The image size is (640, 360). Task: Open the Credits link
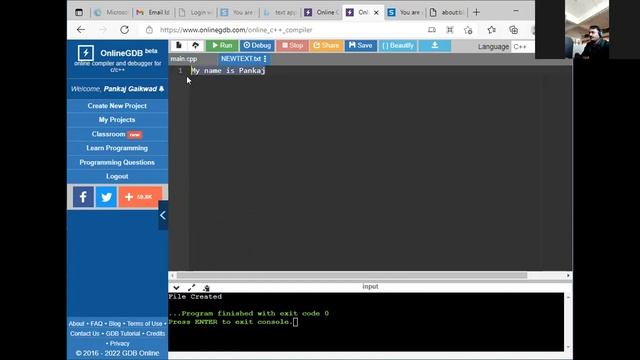tap(156, 333)
